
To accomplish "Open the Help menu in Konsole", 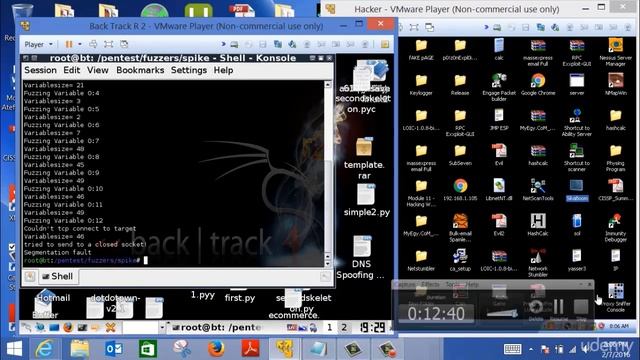I will click(223, 70).
